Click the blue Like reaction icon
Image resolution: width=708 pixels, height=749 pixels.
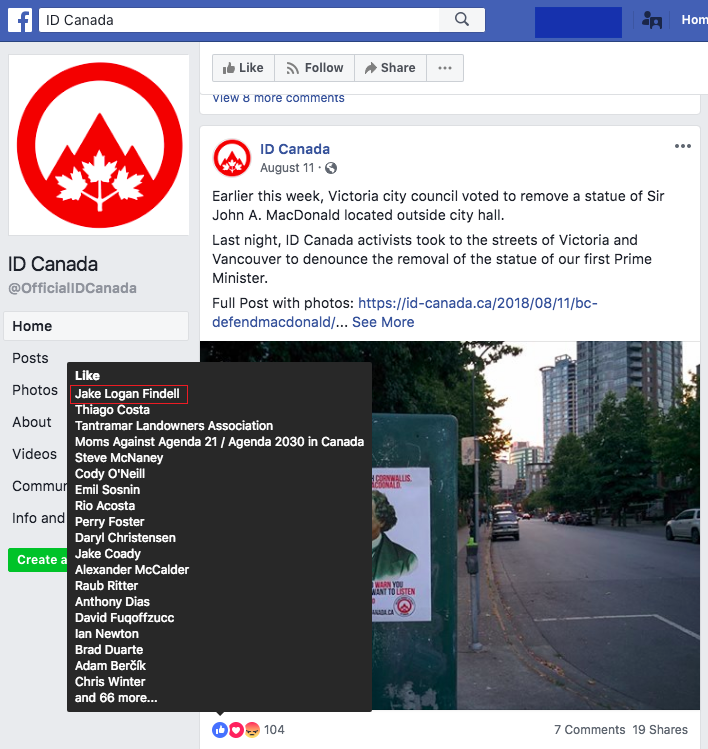click(220, 729)
